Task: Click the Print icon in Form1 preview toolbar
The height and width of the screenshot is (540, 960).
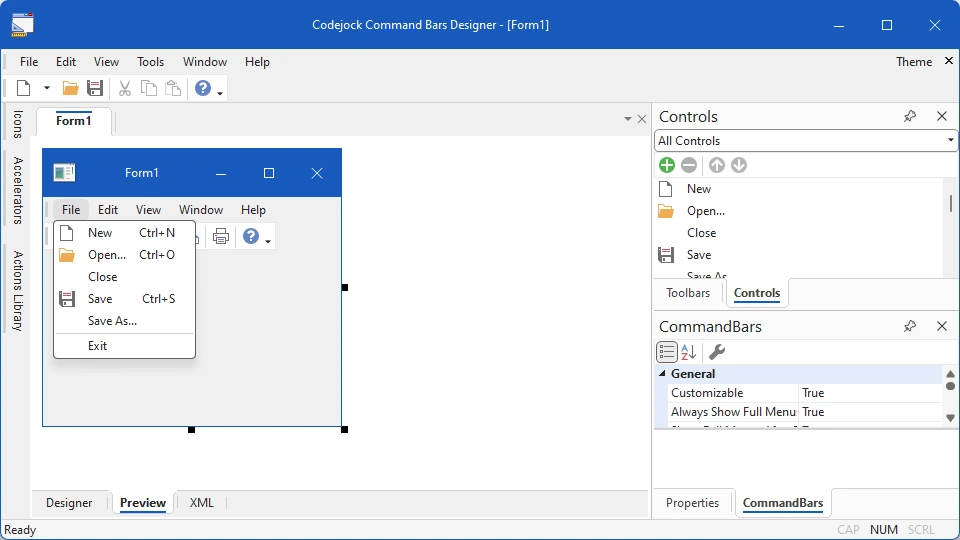Action: [221, 236]
